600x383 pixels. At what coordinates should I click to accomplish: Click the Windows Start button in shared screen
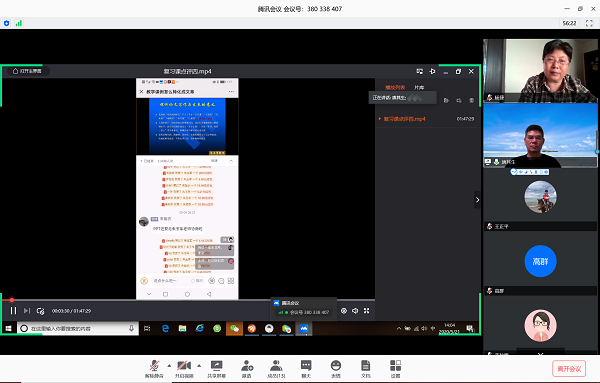[8, 328]
